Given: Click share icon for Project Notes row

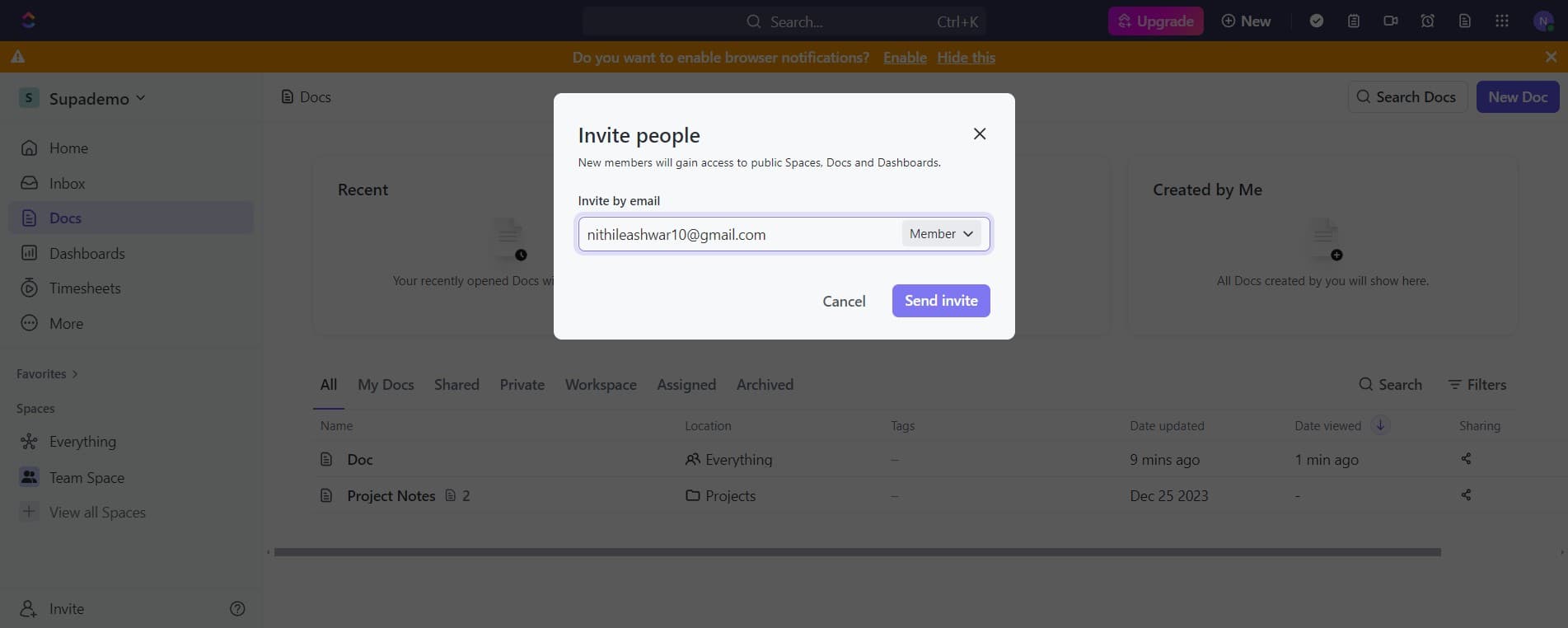Looking at the screenshot, I should point(1466,495).
